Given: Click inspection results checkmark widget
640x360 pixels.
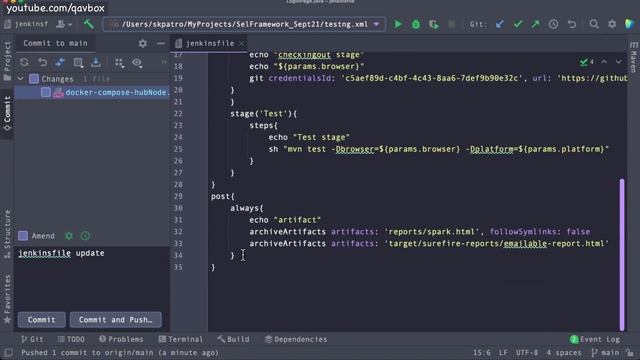Looking at the screenshot, I should [x=587, y=62].
